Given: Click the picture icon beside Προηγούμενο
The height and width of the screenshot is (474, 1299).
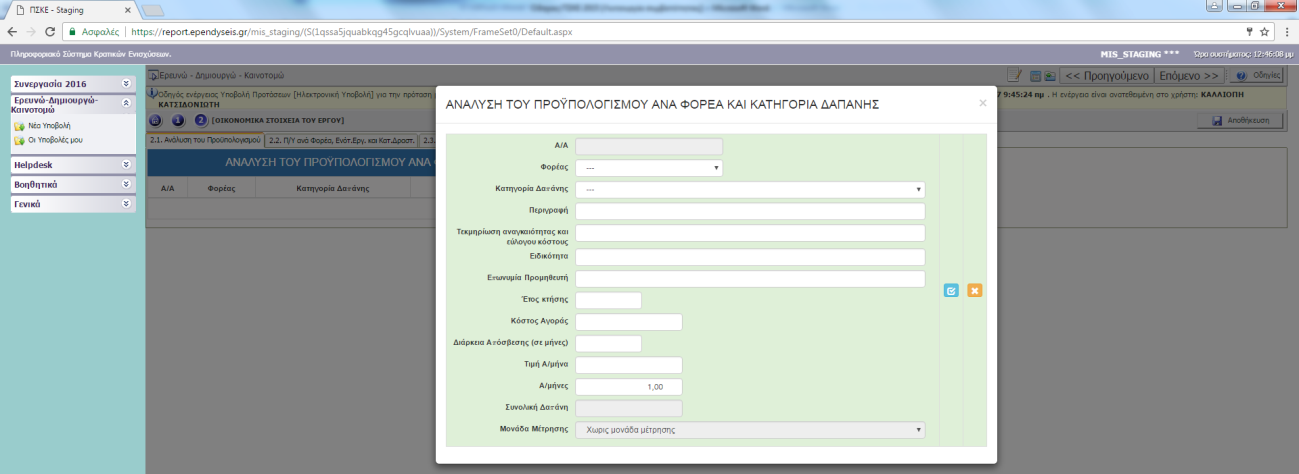Looking at the screenshot, I should point(1049,75).
